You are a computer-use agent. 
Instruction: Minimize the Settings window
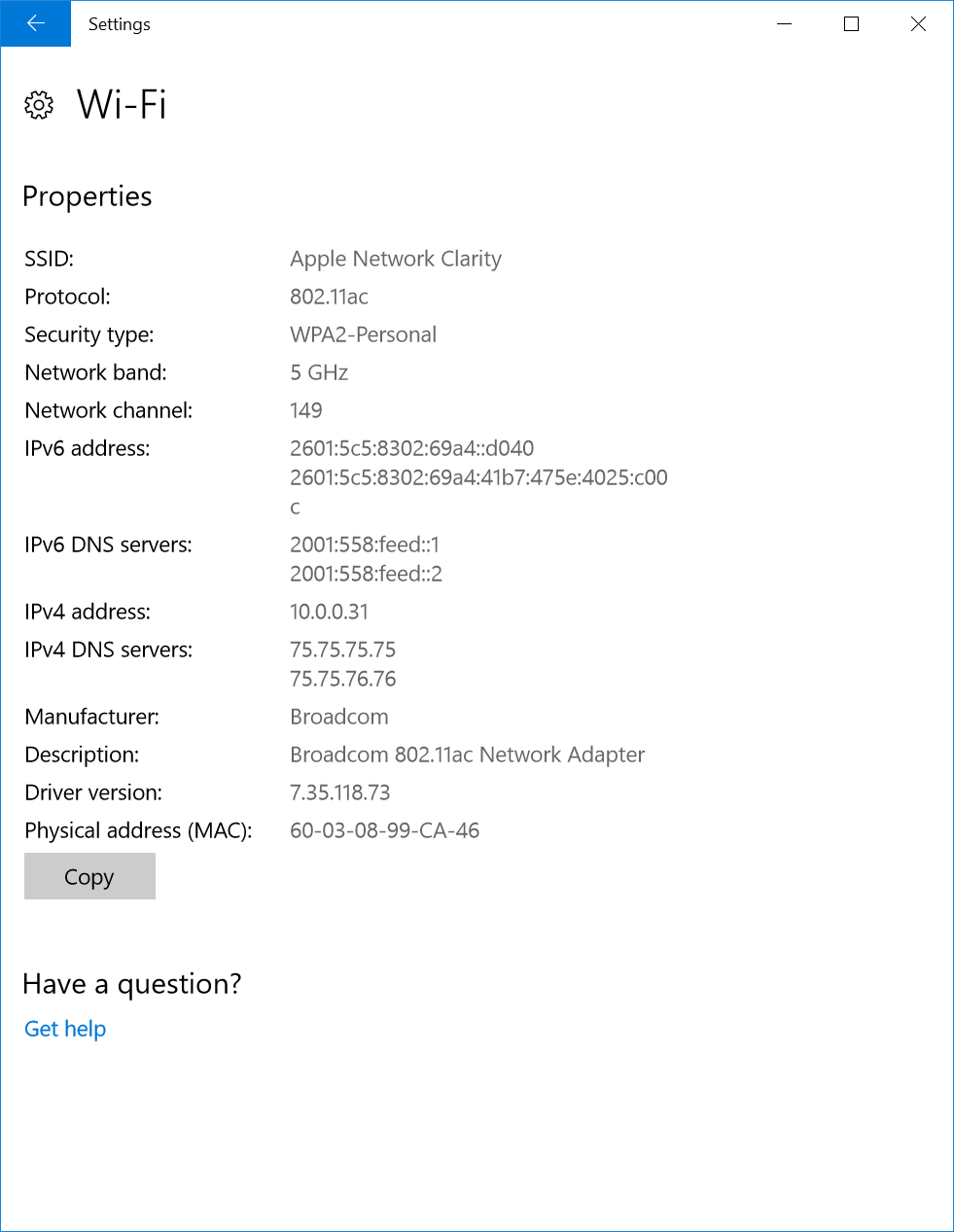785,23
